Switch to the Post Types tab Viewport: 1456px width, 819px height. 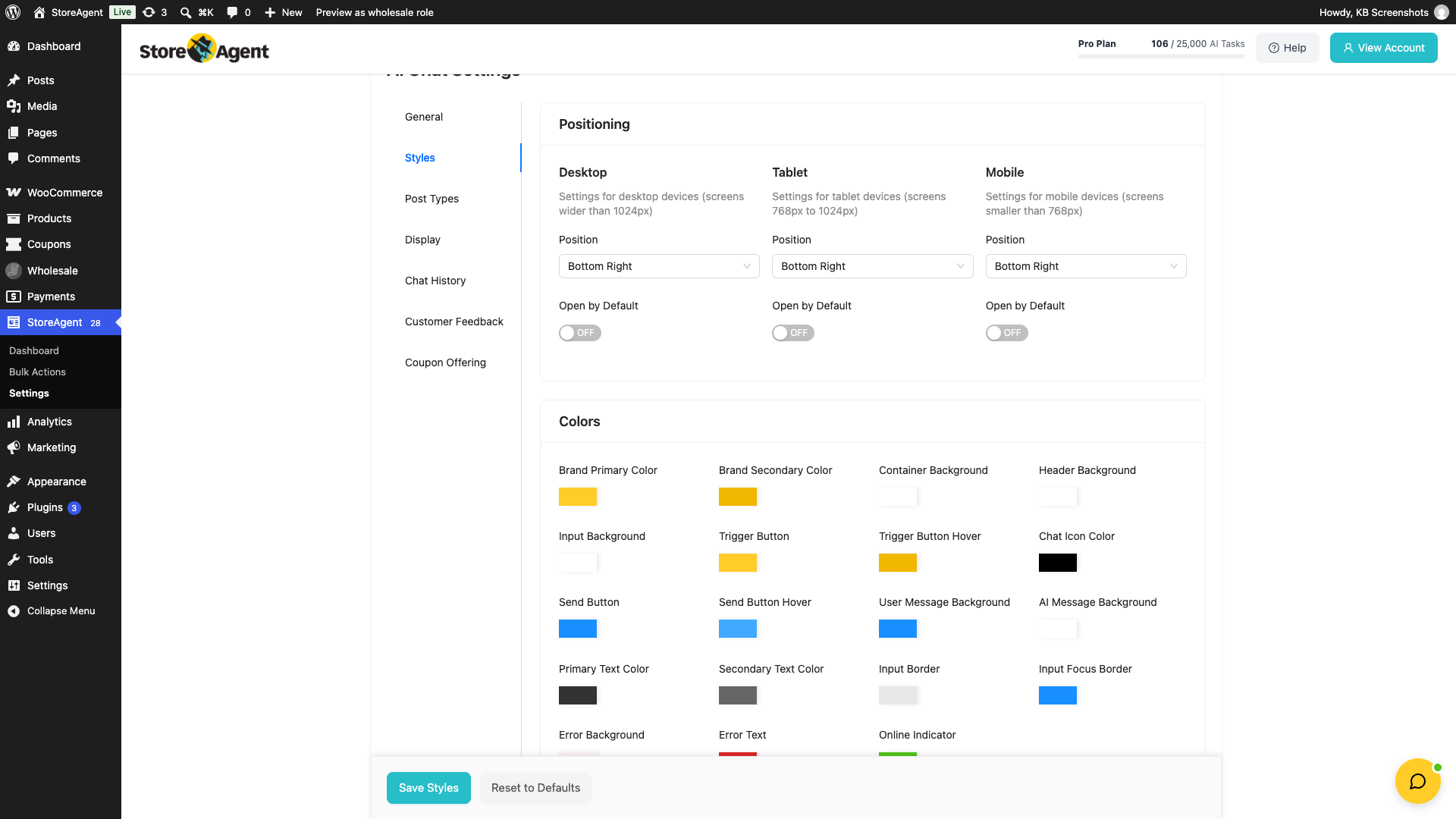click(431, 199)
